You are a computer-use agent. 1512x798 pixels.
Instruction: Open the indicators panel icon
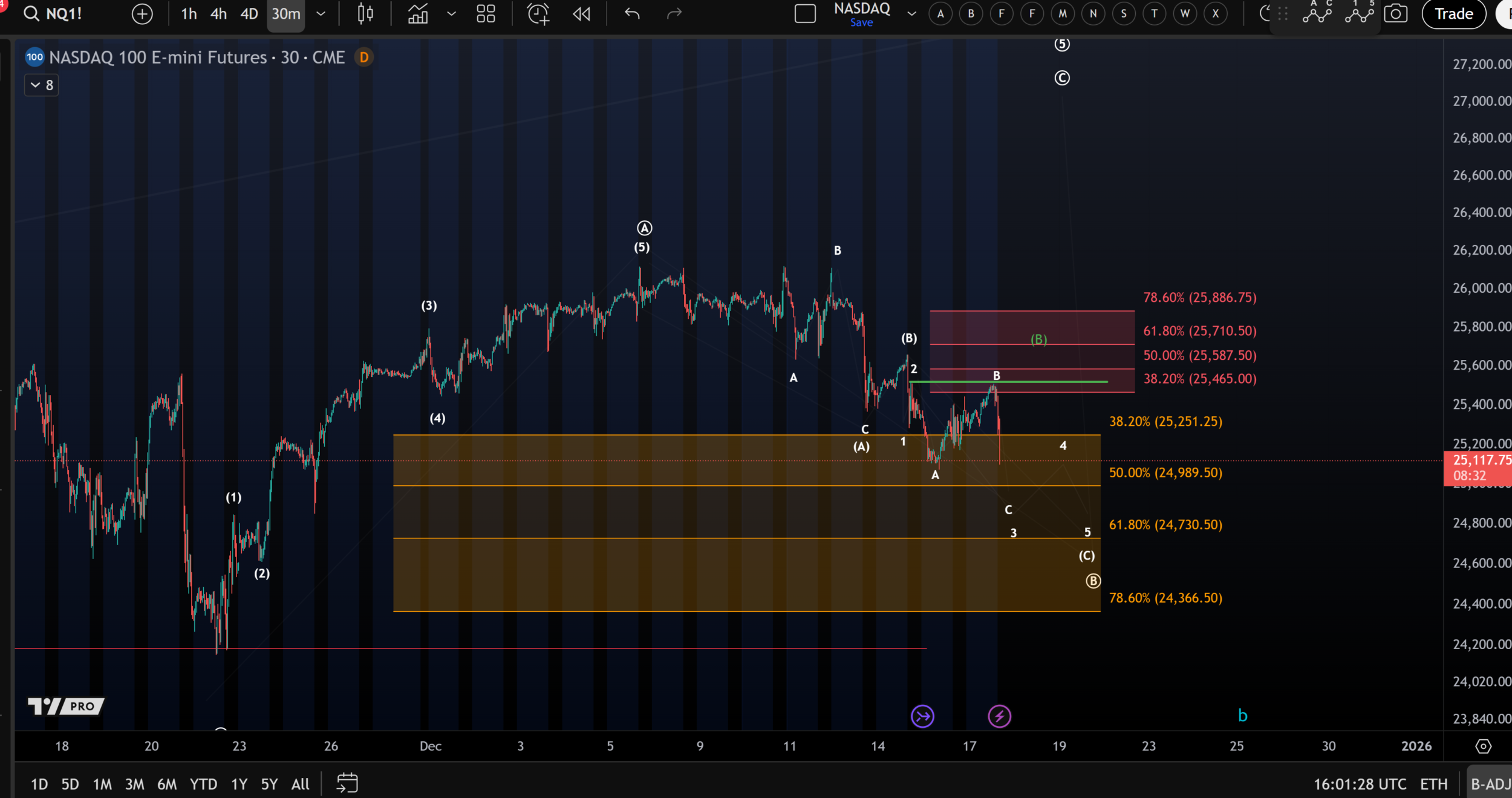pos(418,13)
